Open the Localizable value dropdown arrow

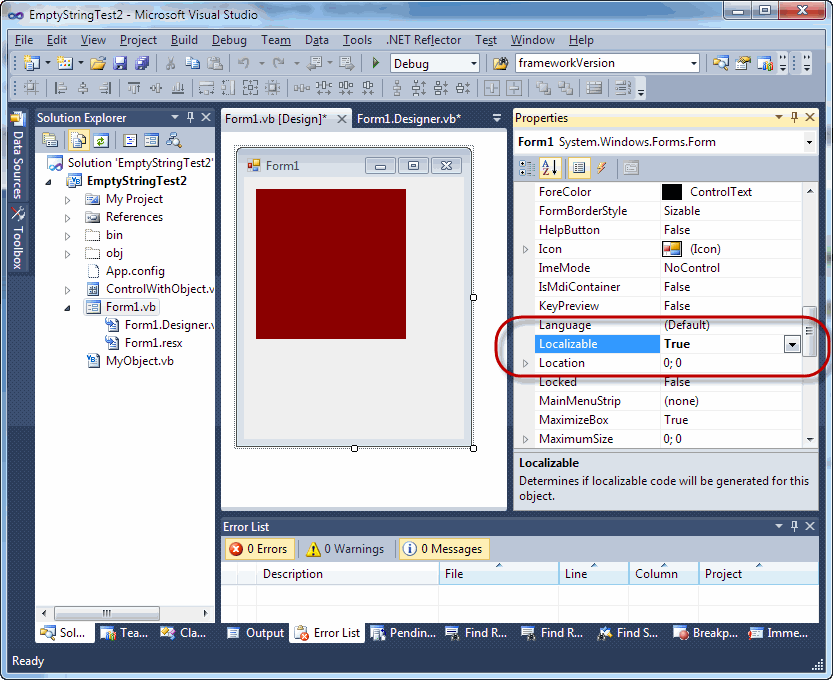click(792, 344)
